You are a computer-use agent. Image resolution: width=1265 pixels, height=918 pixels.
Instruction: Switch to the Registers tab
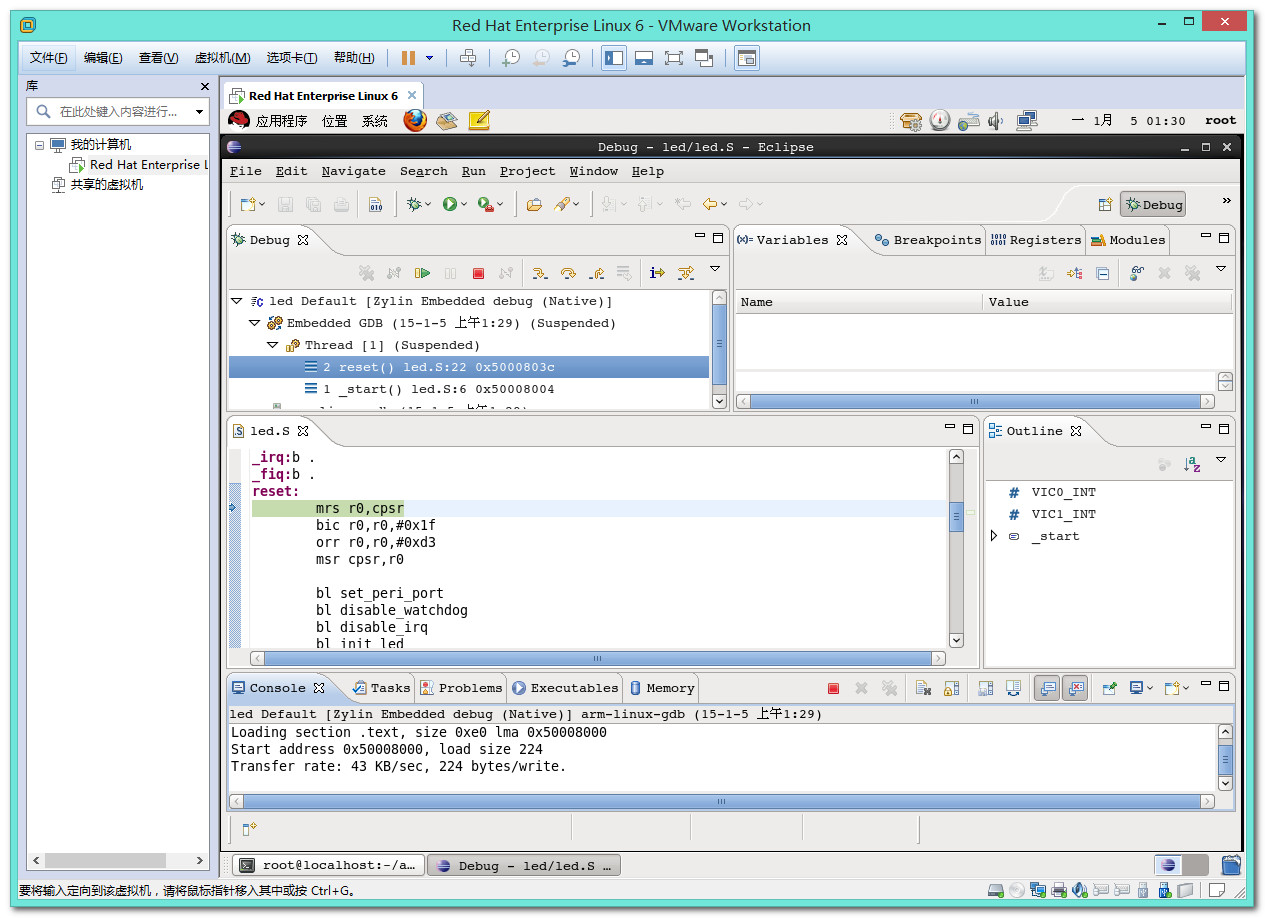[1036, 240]
